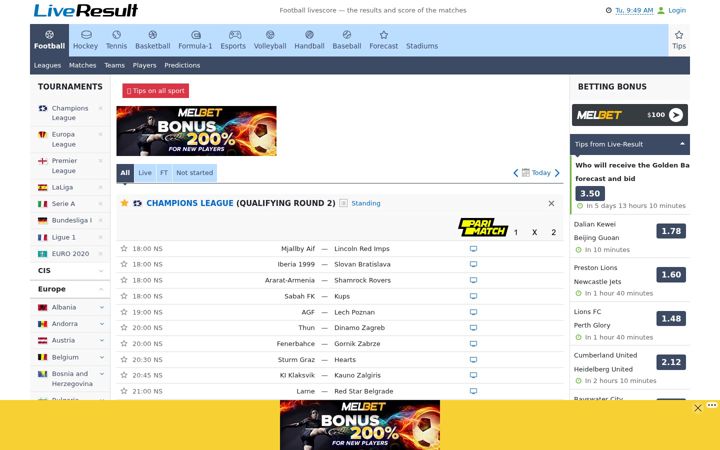720x450 pixels.
Task: Go to previous day arrow
Action: (x=516, y=173)
